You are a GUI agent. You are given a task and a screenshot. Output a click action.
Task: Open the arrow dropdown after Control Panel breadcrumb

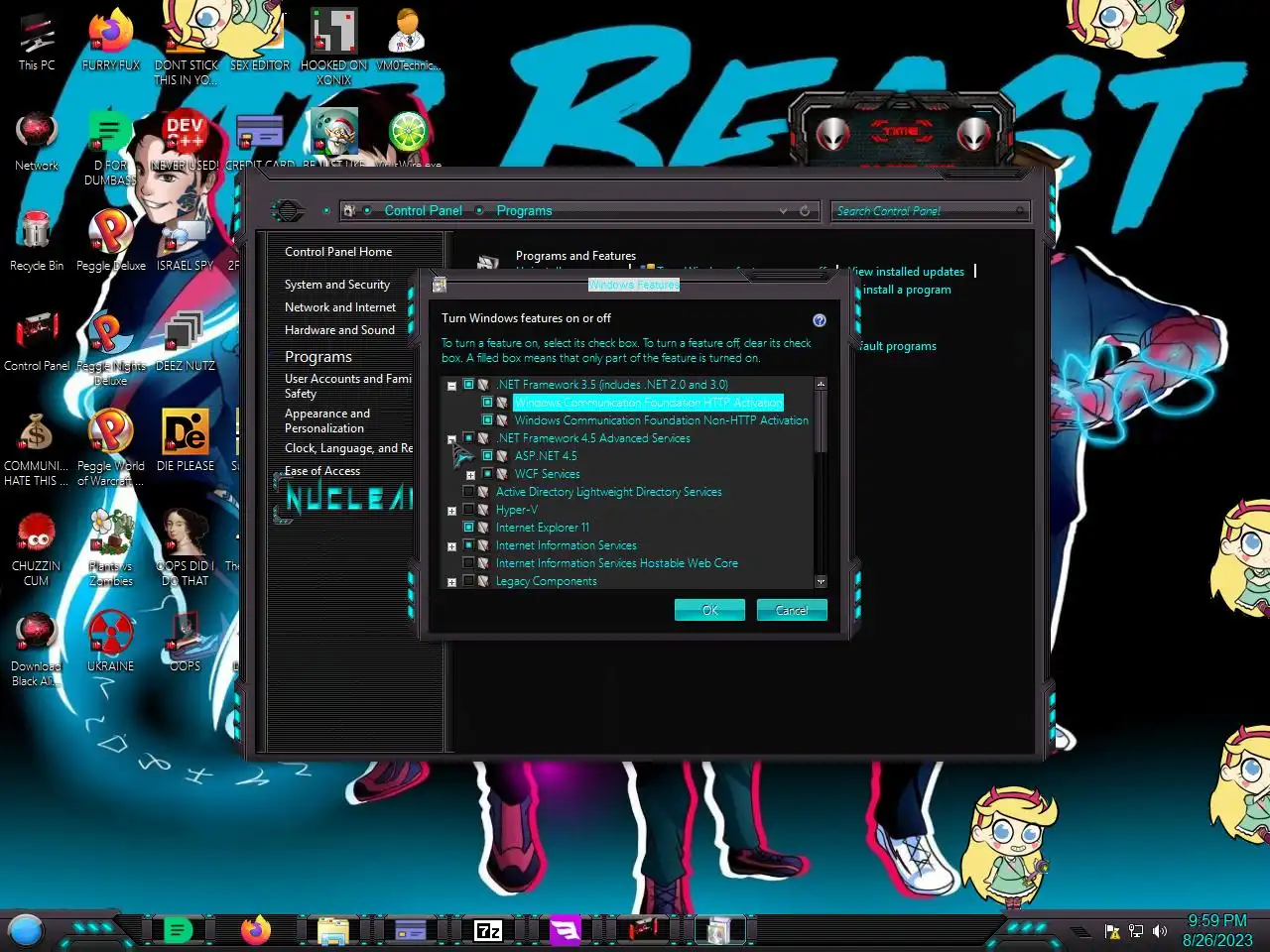479,211
